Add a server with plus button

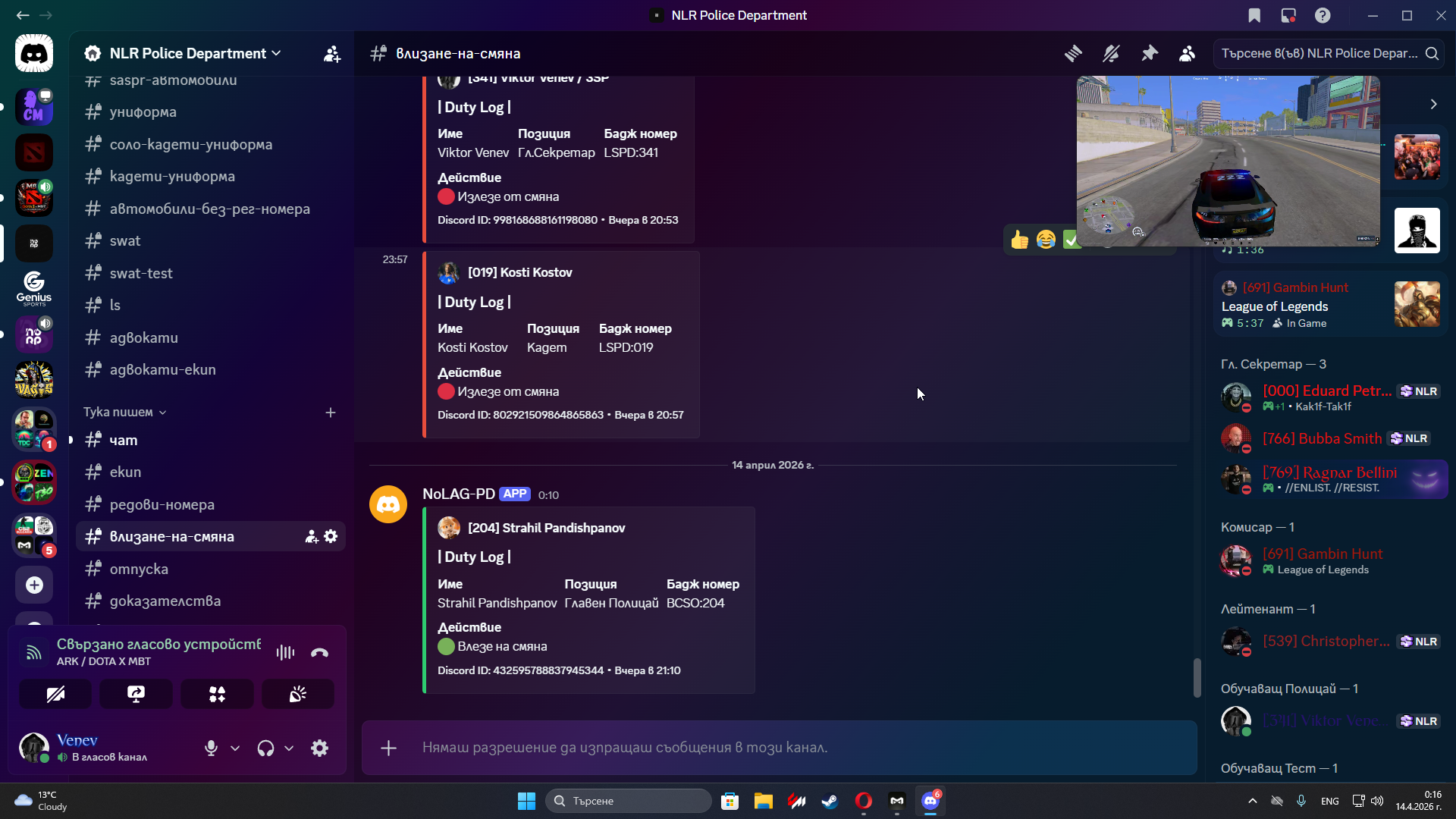pos(34,585)
